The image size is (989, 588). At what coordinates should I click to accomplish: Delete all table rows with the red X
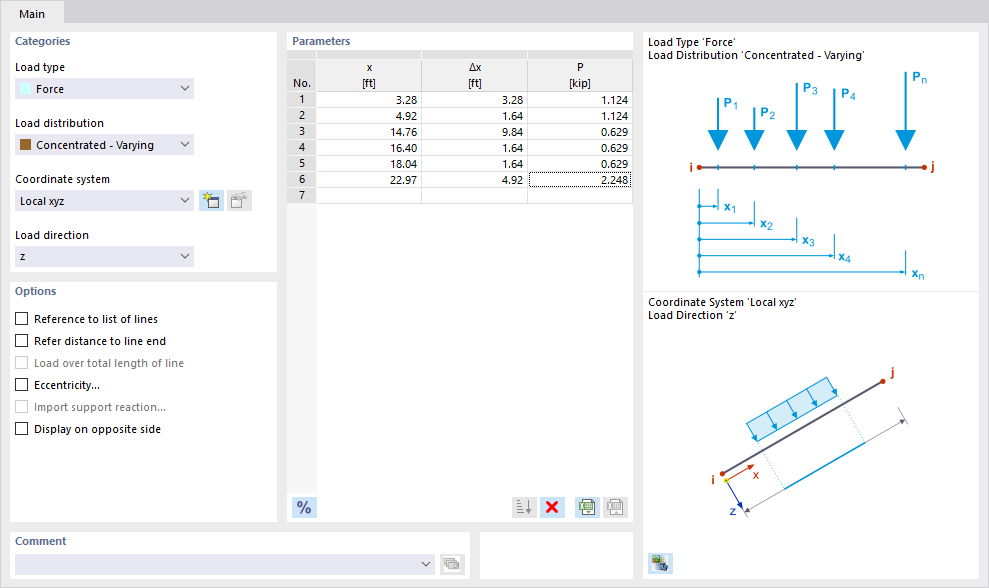(x=552, y=507)
